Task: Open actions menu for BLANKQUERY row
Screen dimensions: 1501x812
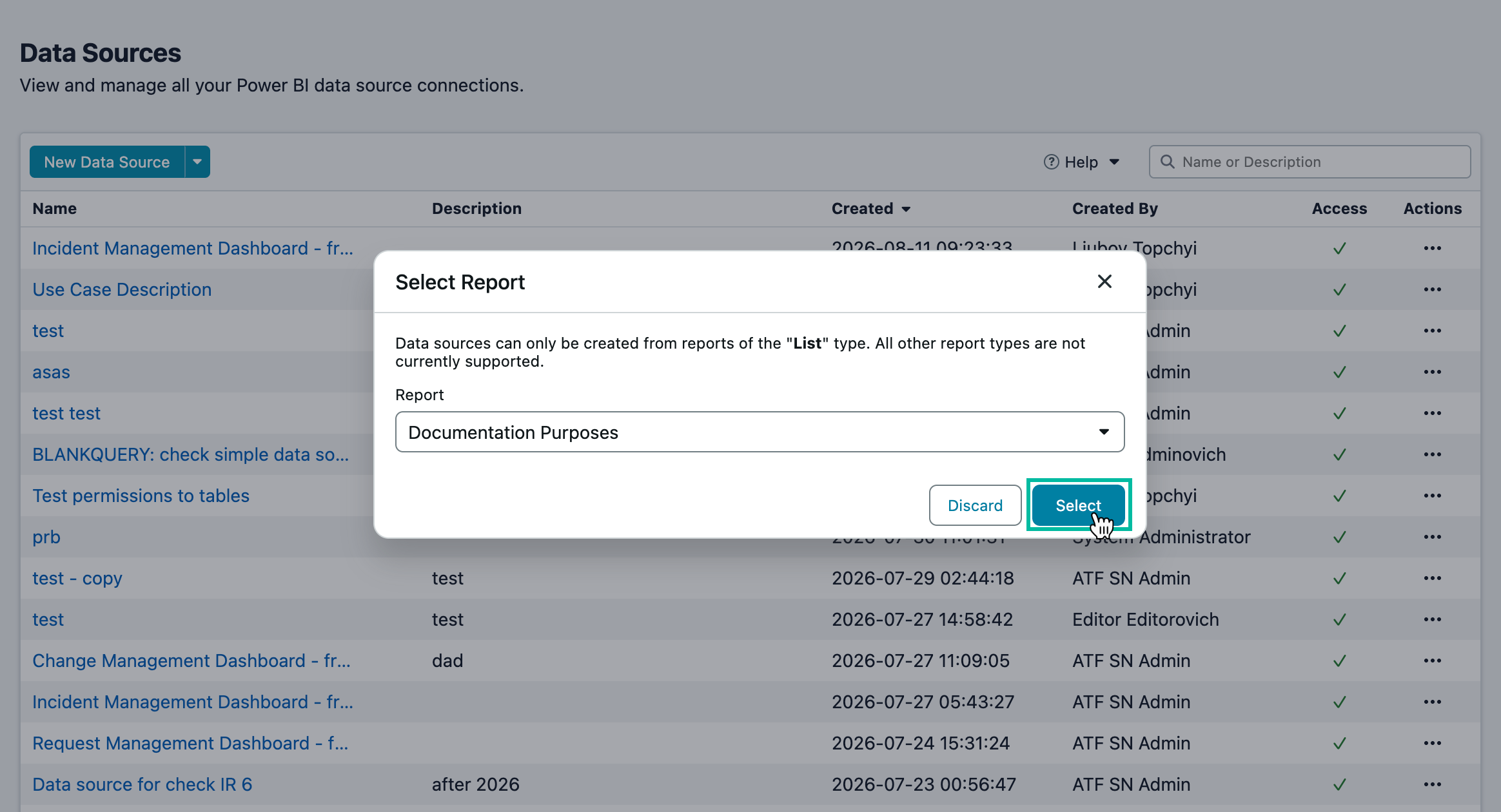Action: coord(1433,454)
